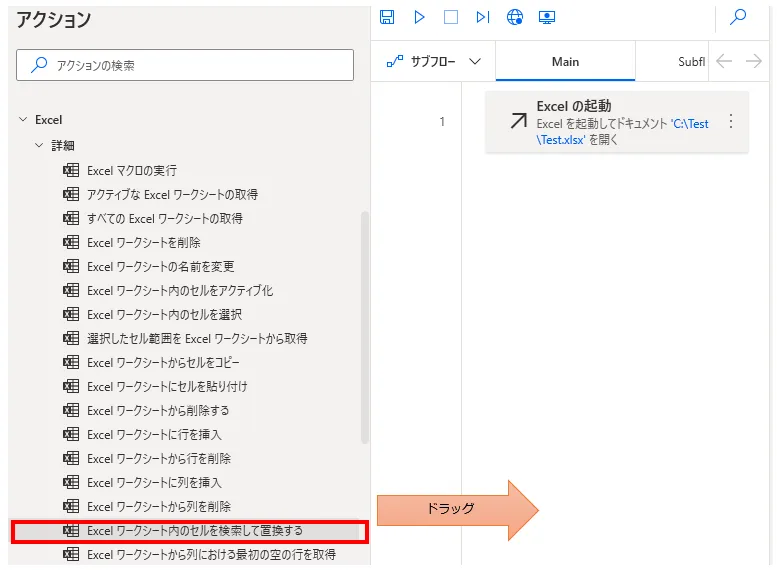The height and width of the screenshot is (570, 777).
Task: Click the アクションの検索 search field
Action: point(185,65)
